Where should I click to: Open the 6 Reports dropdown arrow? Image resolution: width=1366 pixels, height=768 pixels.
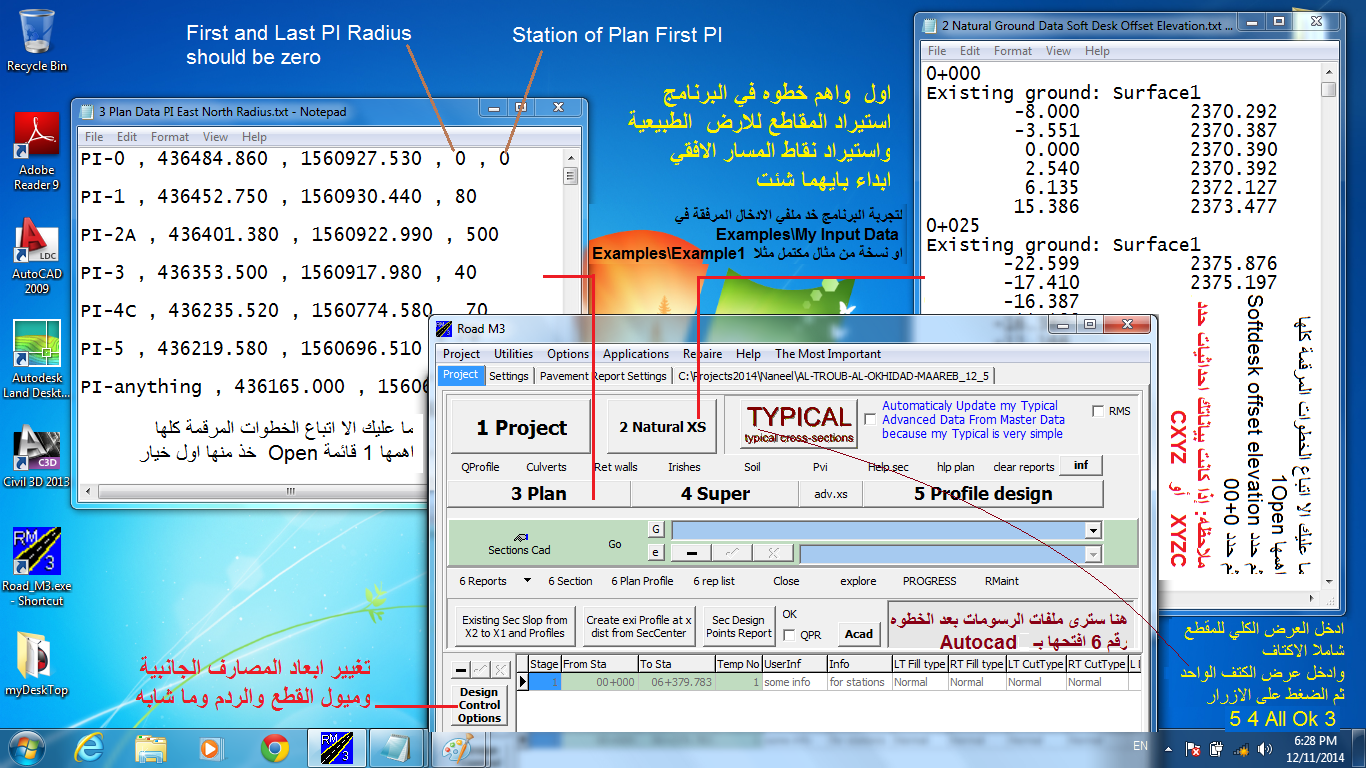(527, 581)
